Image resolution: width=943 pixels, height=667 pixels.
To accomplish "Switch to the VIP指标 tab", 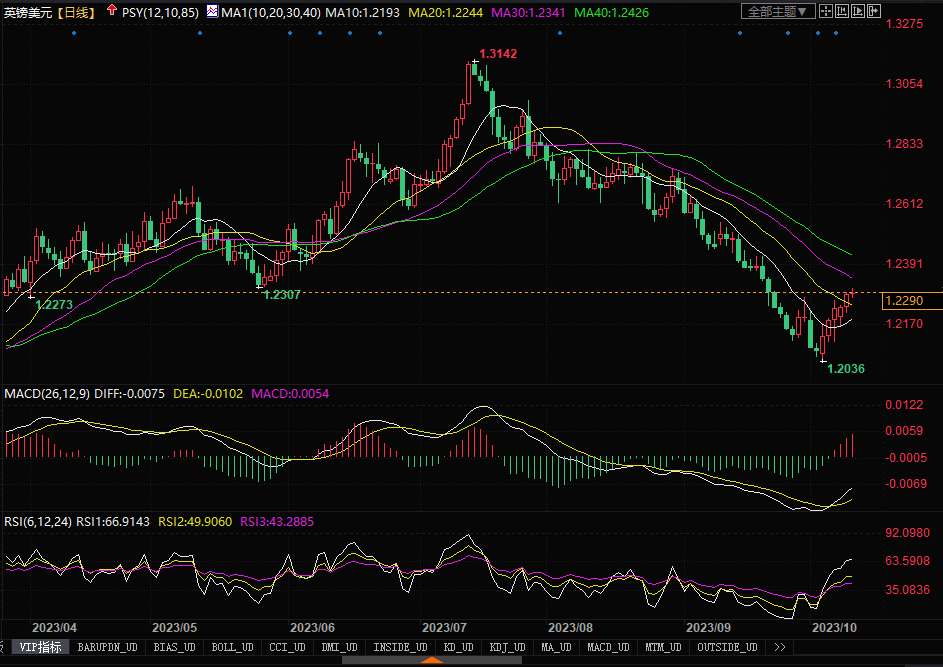I will (x=40, y=647).
